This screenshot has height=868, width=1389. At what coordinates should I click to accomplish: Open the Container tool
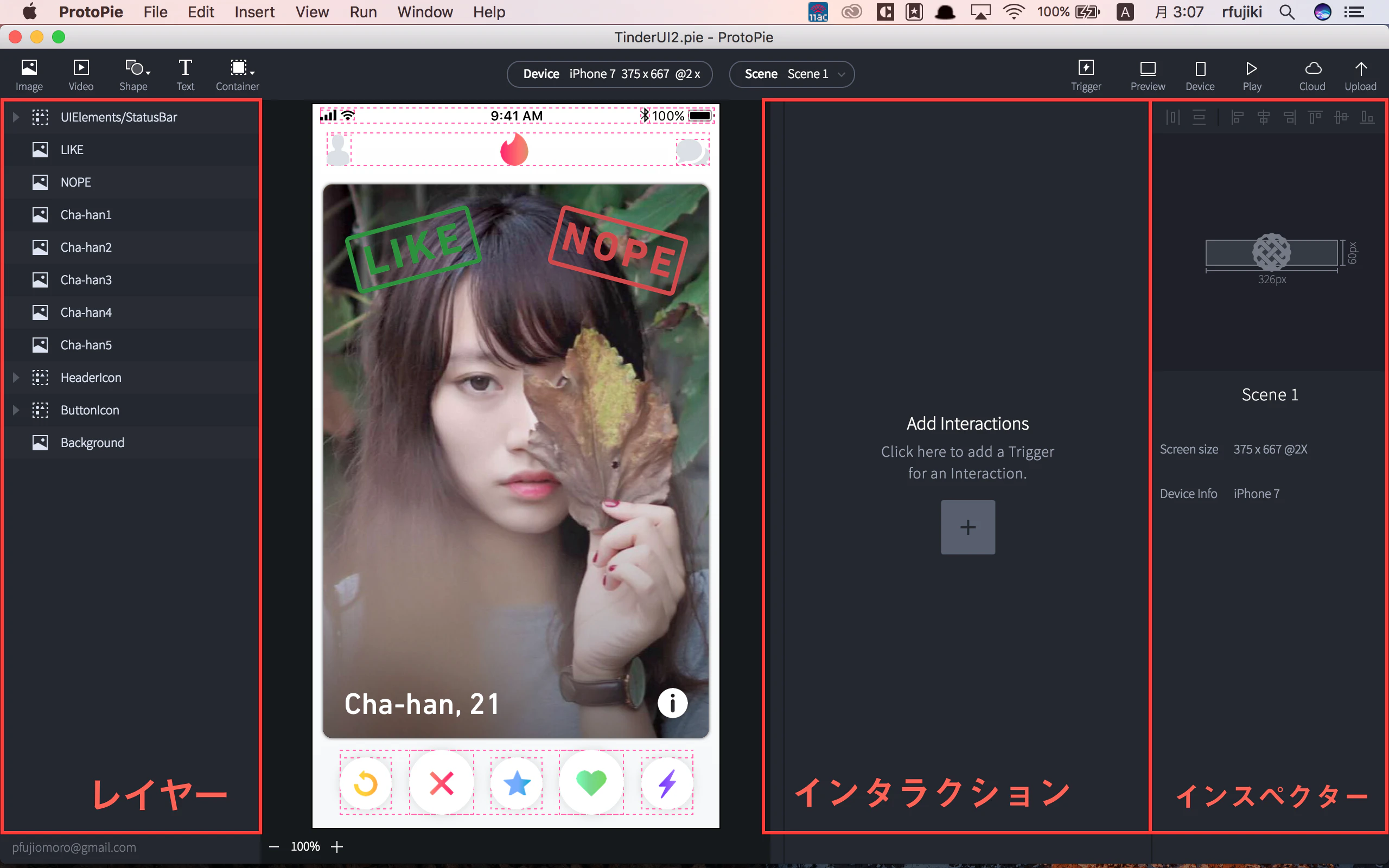click(238, 75)
